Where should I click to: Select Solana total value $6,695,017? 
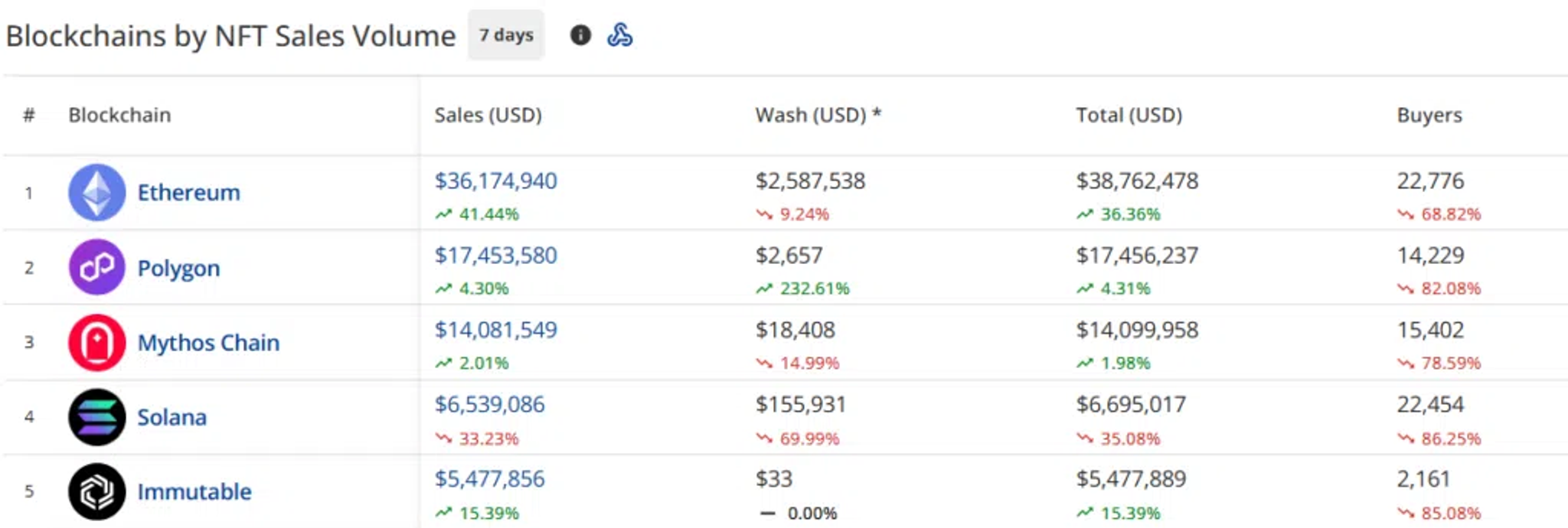[x=1131, y=404]
